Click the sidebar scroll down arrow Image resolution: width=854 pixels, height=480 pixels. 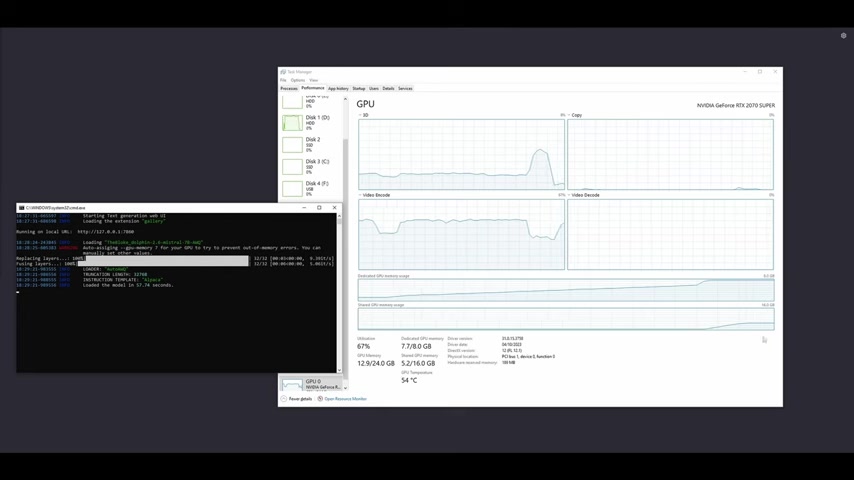pyautogui.click(x=345, y=388)
